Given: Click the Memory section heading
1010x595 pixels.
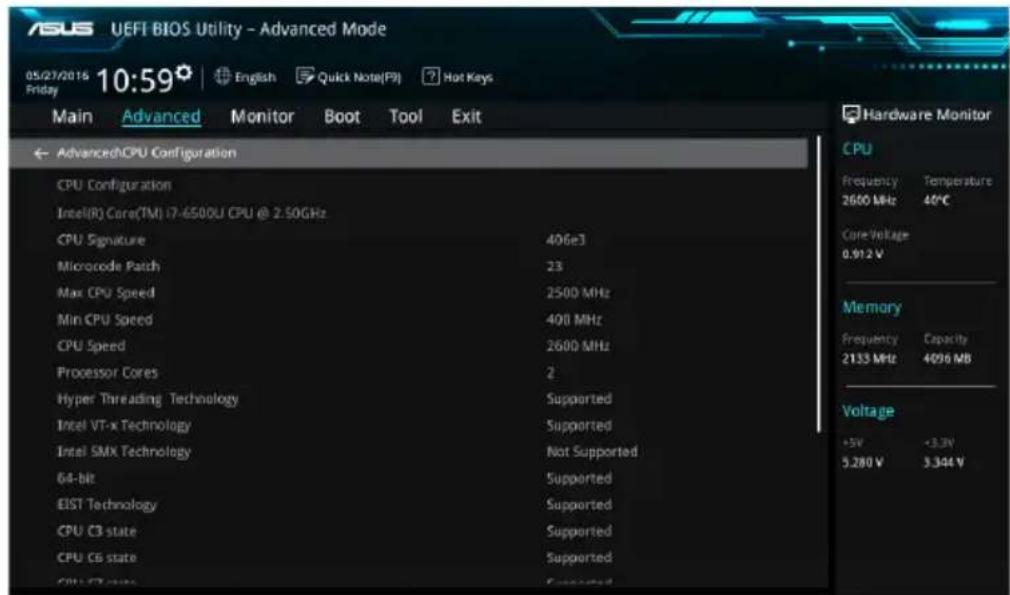Looking at the screenshot, I should pyautogui.click(x=872, y=308).
